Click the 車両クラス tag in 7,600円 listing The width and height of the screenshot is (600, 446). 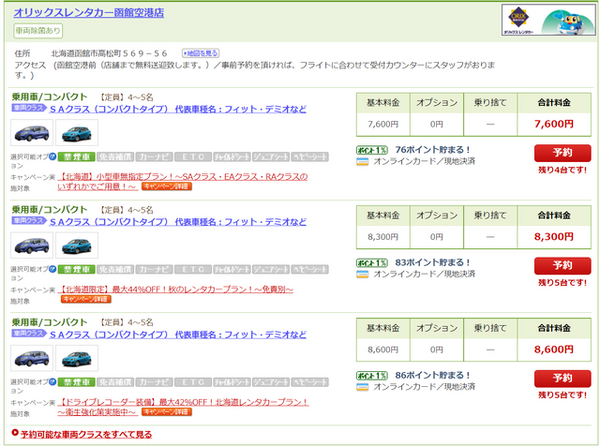pyautogui.click(x=29, y=108)
